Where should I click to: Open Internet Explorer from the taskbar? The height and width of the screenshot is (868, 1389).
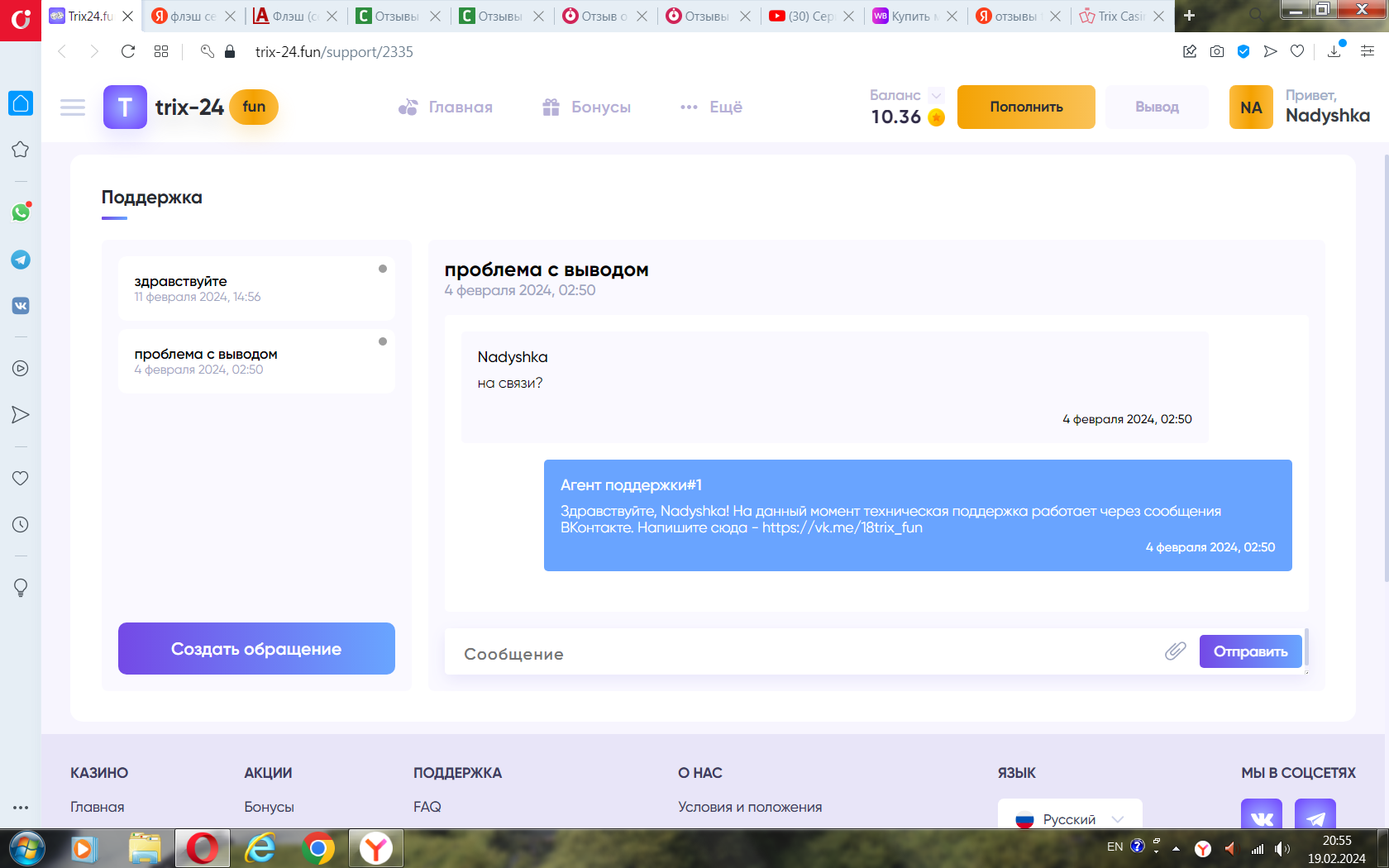coord(260,848)
